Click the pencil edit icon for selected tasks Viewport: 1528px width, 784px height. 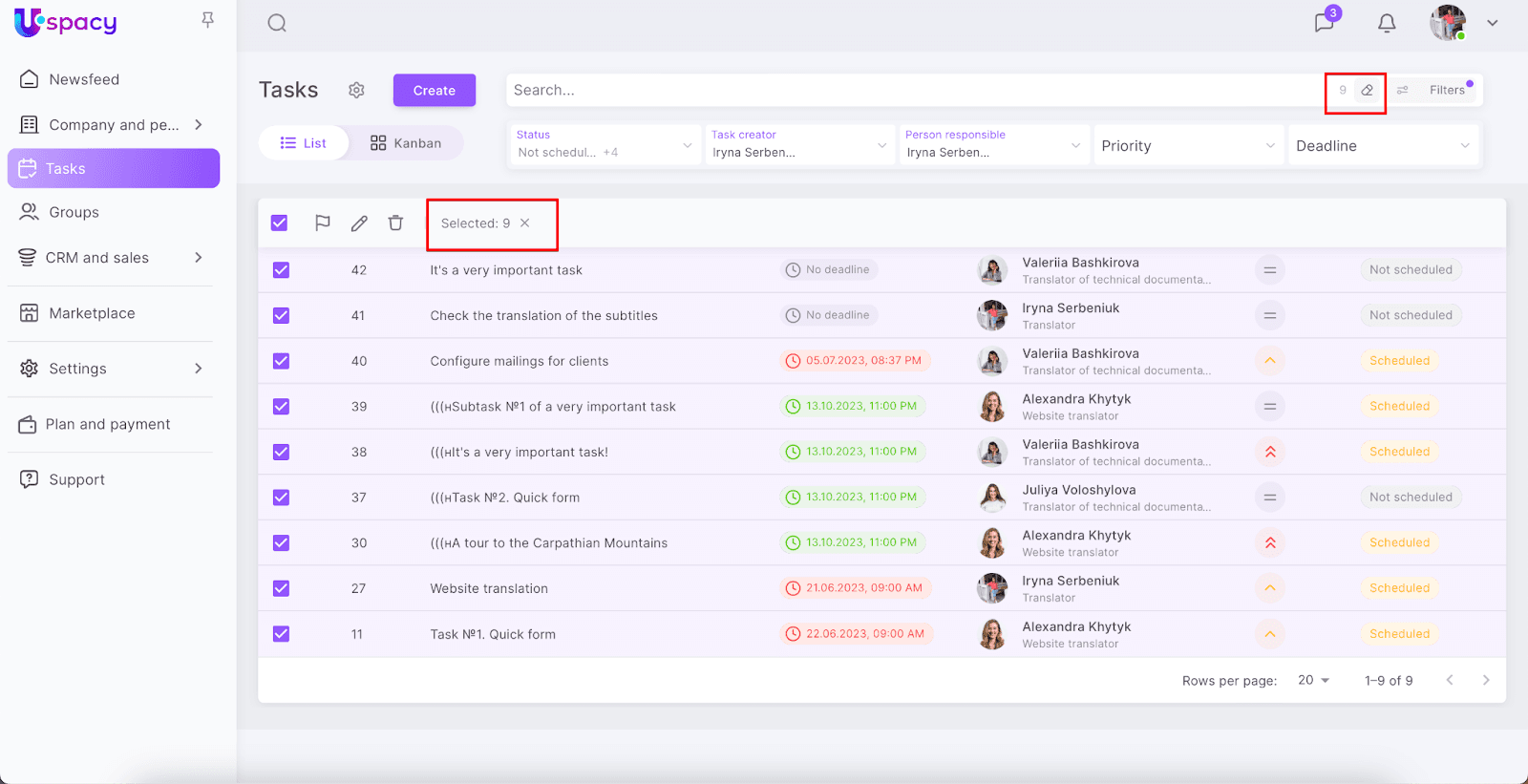pos(359,222)
